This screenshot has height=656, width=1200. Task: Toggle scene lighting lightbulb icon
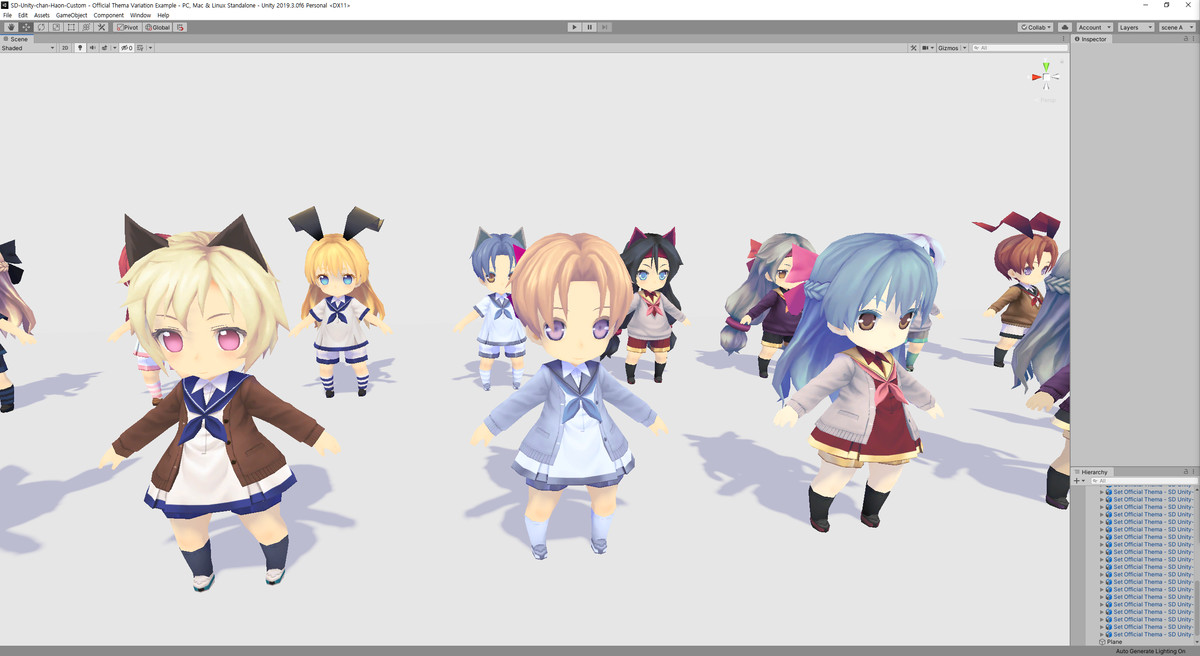pos(80,48)
